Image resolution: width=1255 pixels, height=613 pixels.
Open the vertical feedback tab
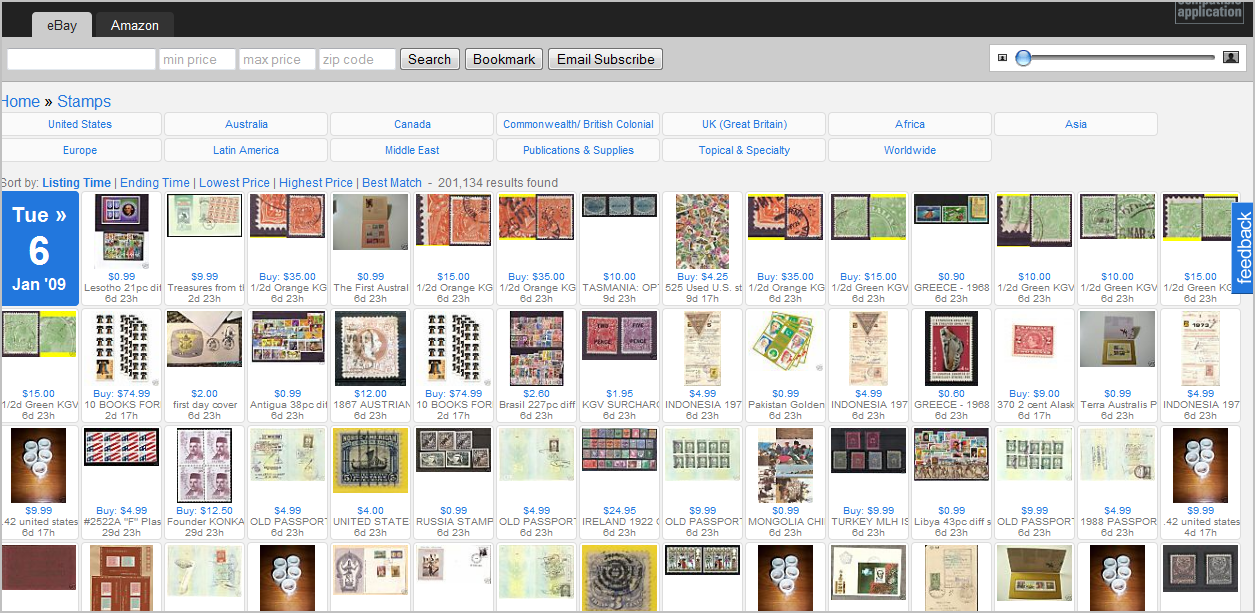point(1244,248)
